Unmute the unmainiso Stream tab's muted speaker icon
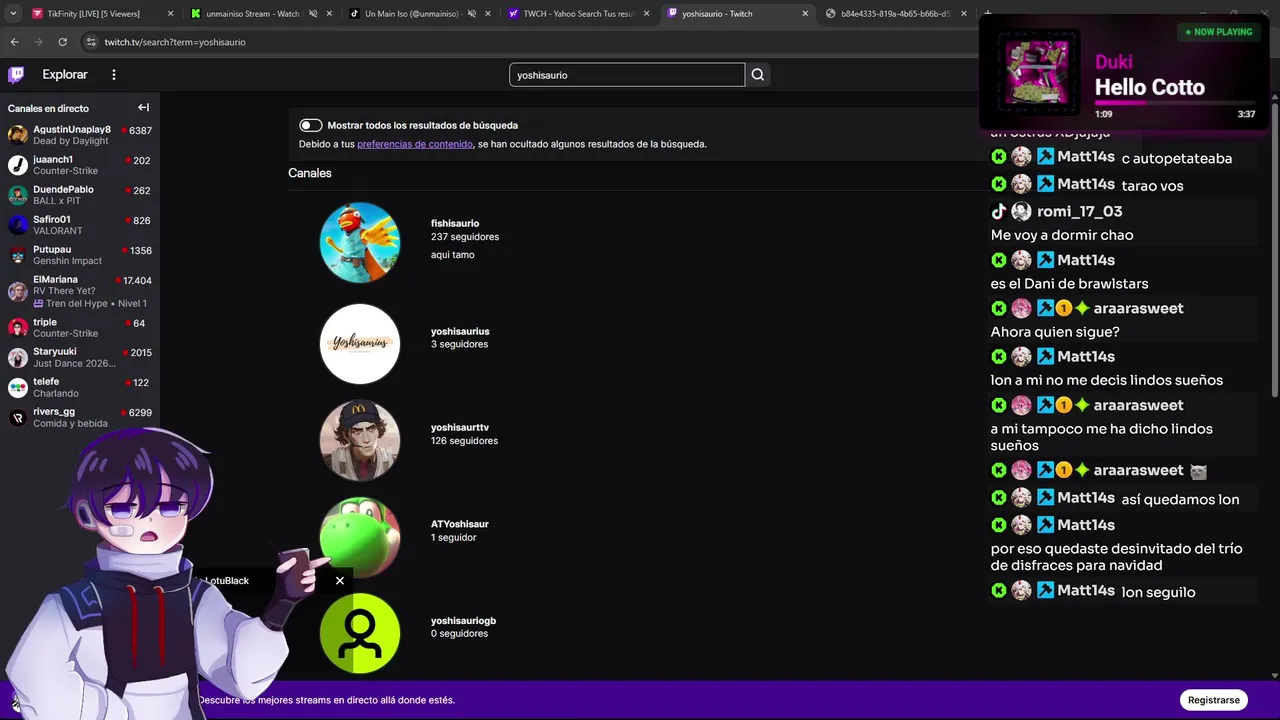This screenshot has height=720, width=1280. (313, 14)
